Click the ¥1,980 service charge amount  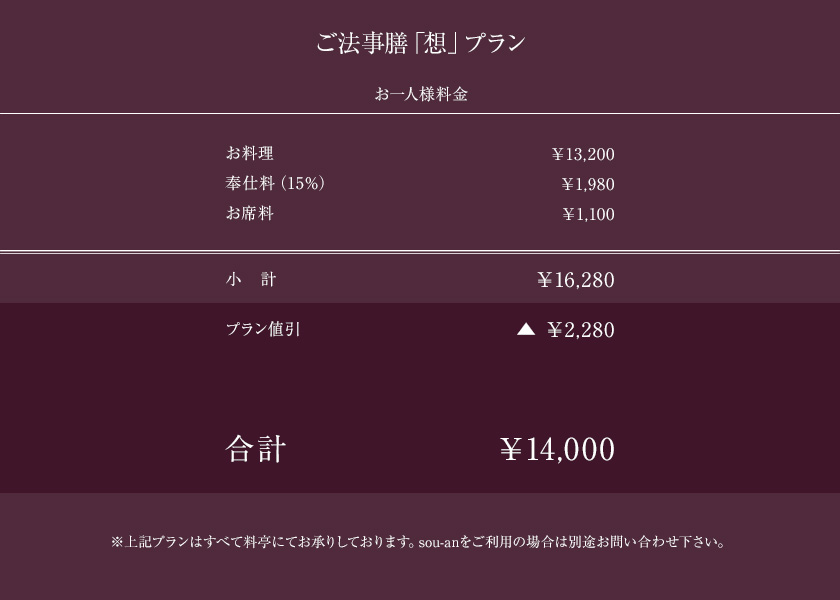tap(588, 184)
